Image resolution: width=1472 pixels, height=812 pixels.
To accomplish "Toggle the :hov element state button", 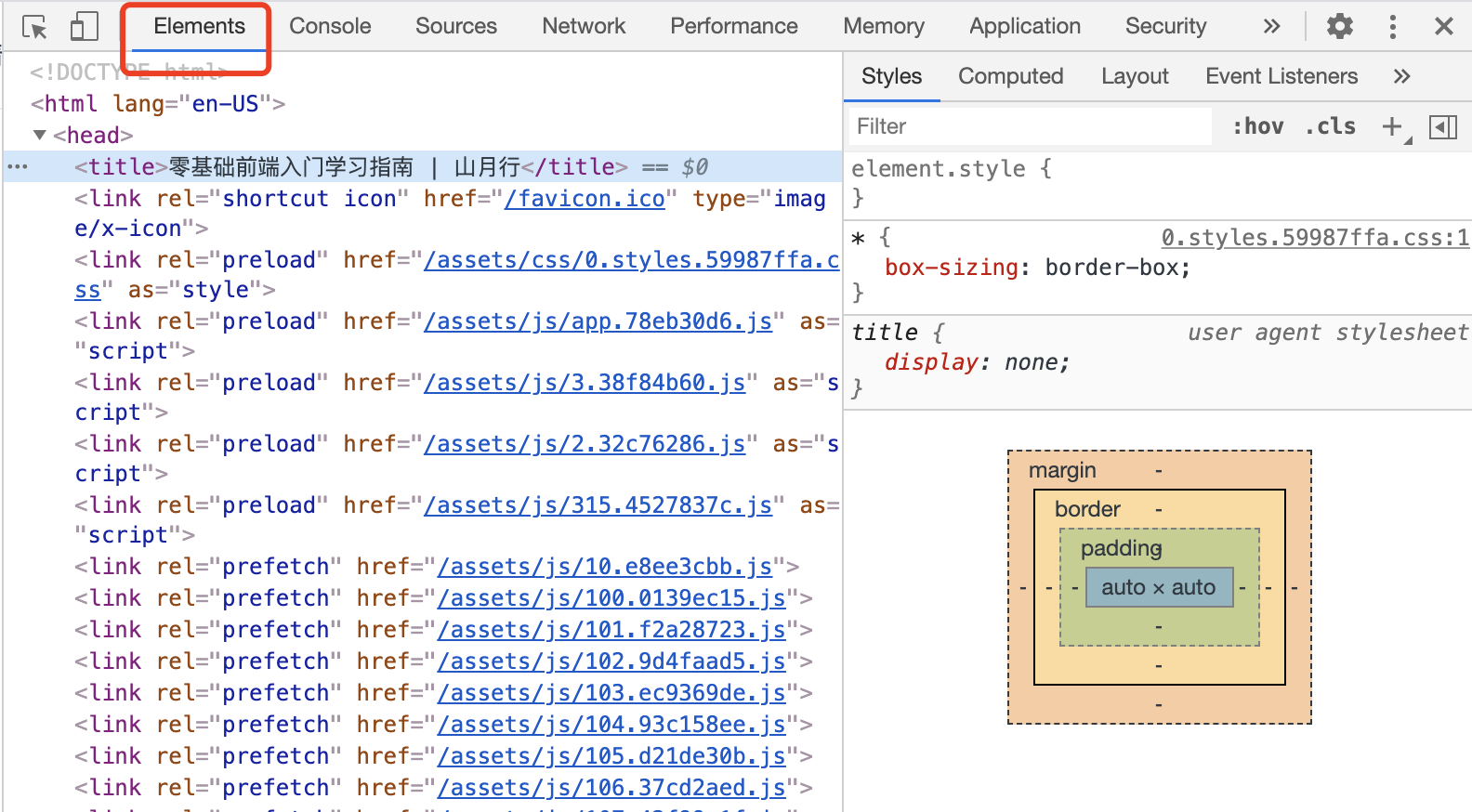I will tap(1258, 126).
